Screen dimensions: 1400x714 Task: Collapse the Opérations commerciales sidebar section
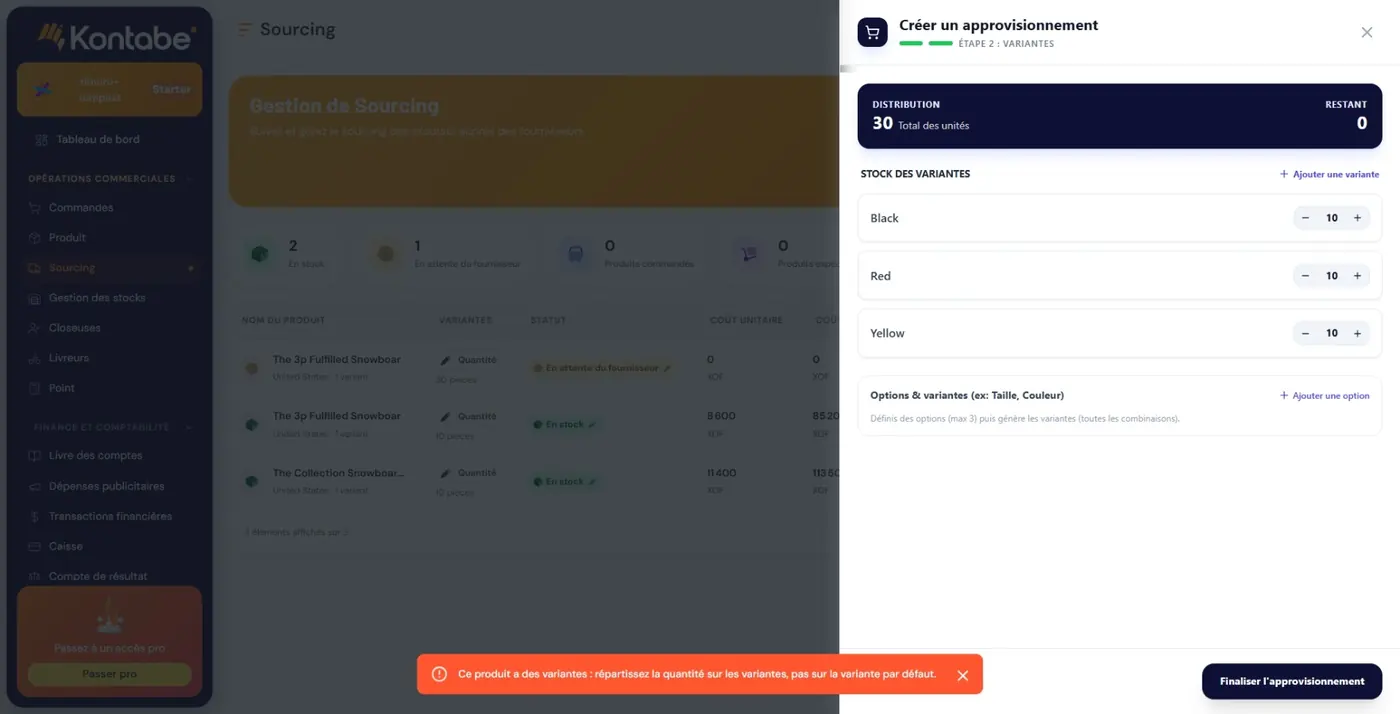[x=189, y=179]
